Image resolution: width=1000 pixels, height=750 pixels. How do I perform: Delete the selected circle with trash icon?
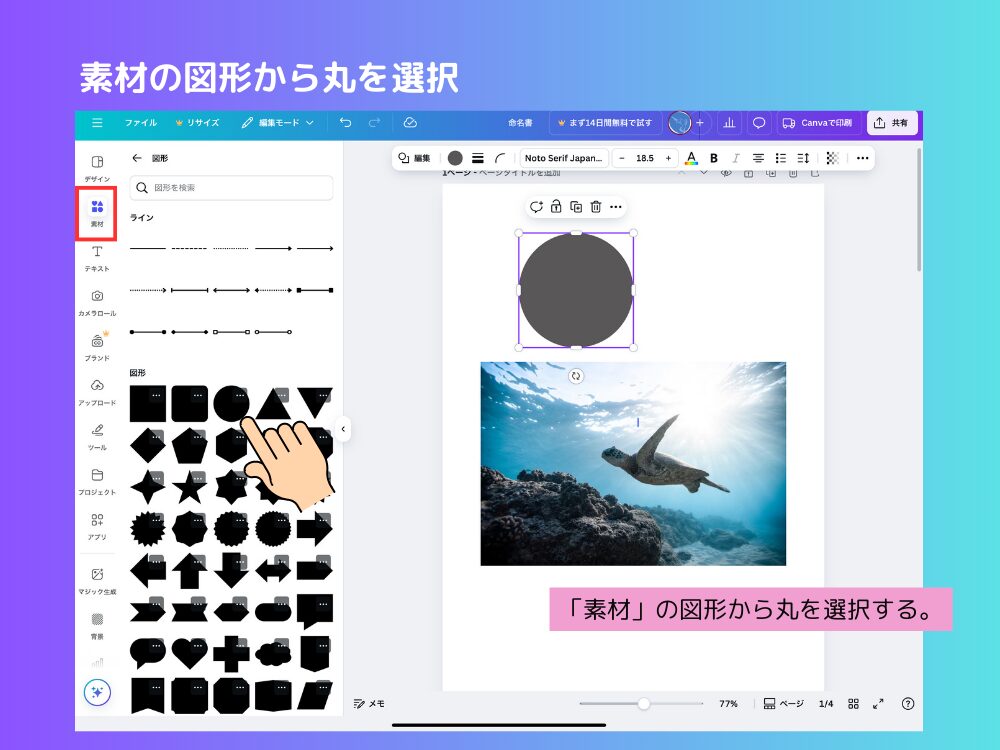[596, 207]
